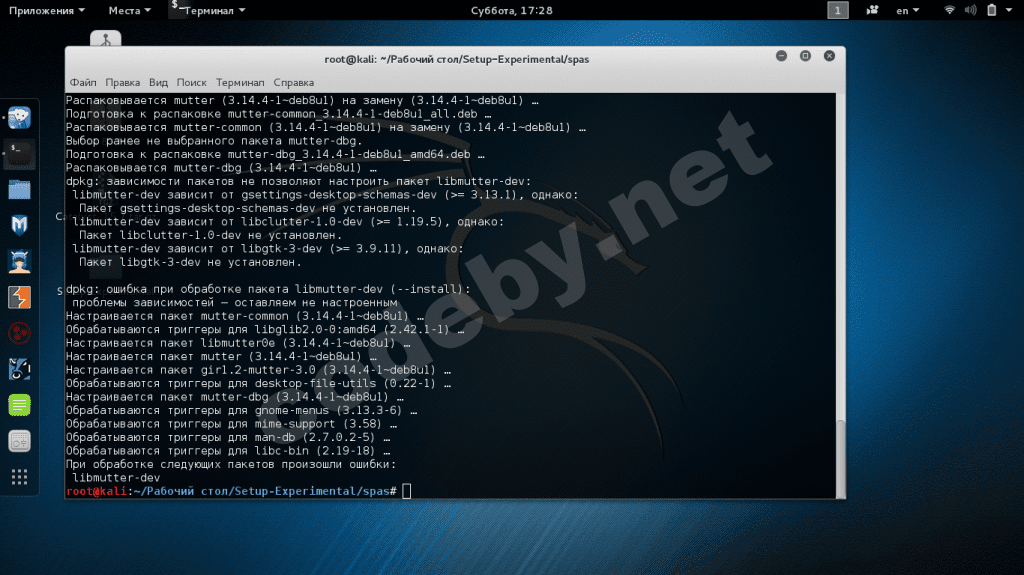Open Поиск menu in terminal
The width and height of the screenshot is (1024, 575).
[191, 82]
